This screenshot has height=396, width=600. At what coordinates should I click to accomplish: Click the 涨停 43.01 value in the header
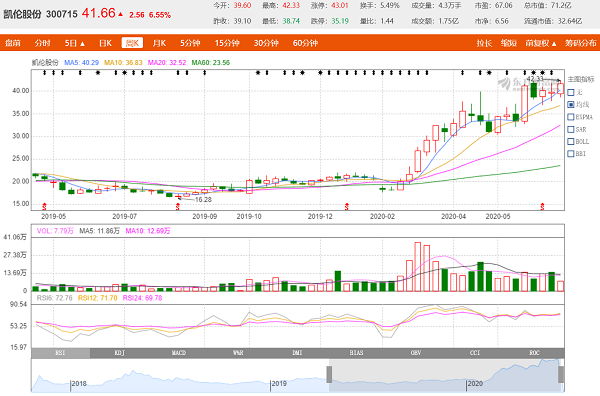click(x=340, y=5)
